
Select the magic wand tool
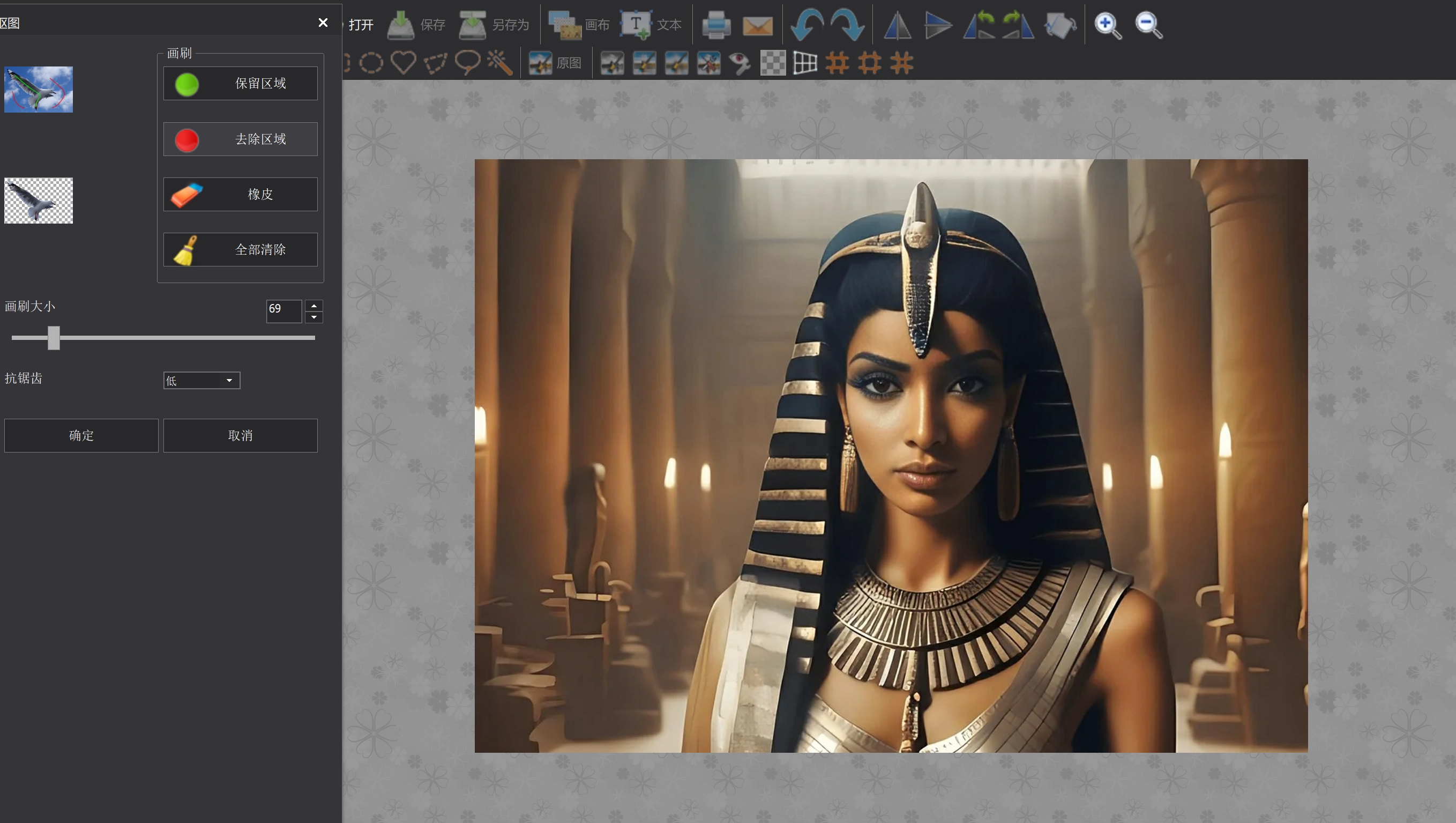(499, 63)
